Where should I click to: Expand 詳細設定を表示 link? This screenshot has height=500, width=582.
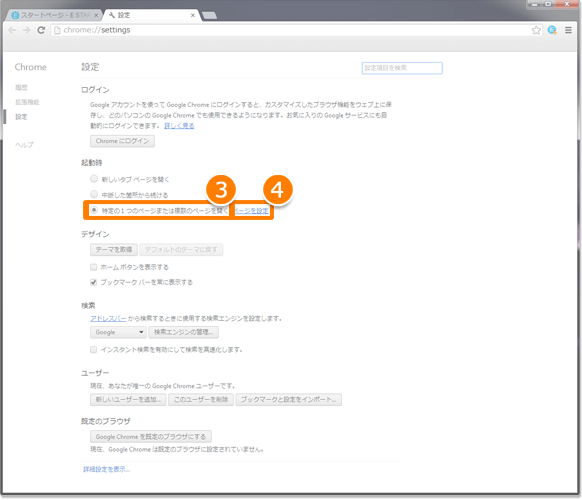tap(107, 469)
